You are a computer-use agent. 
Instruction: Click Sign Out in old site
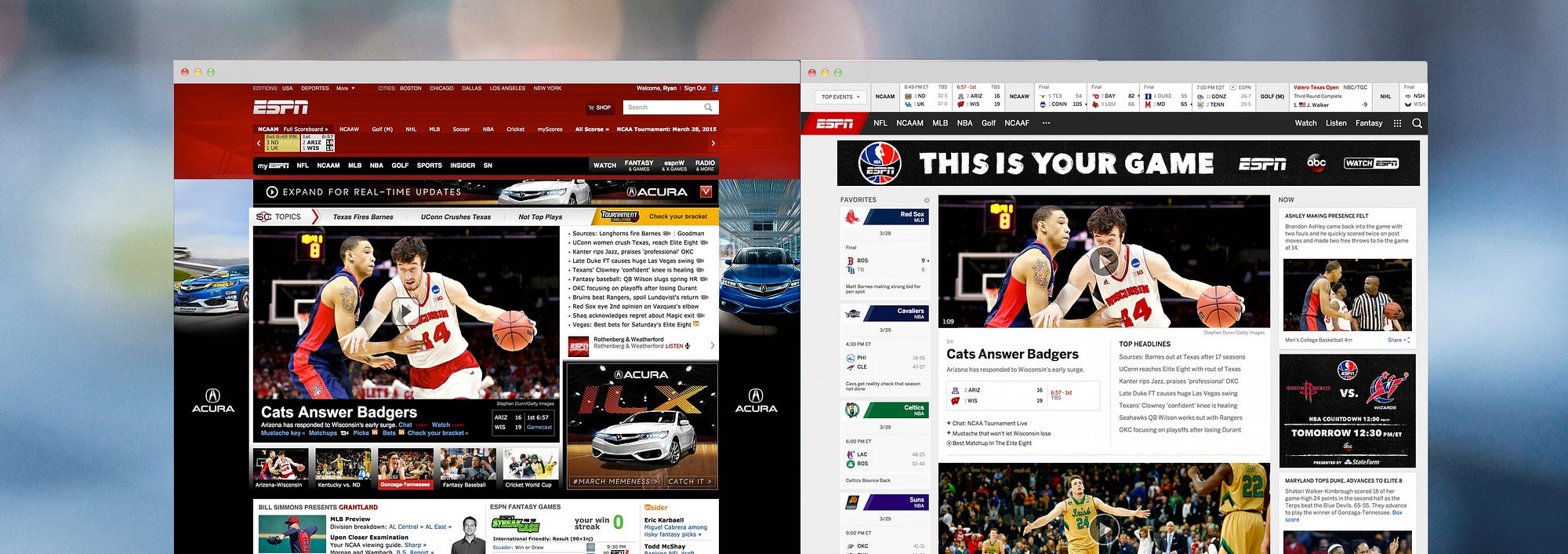(695, 89)
